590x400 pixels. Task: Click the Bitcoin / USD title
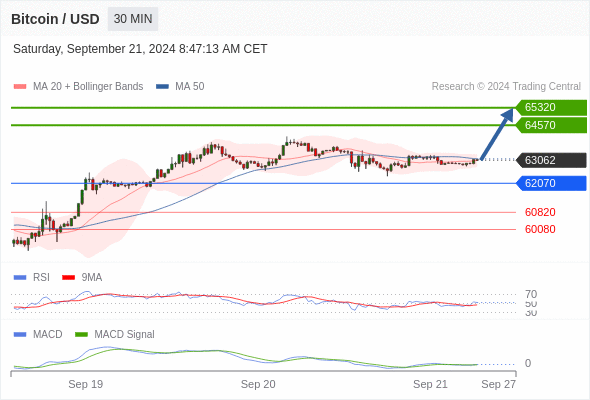click(x=55, y=19)
